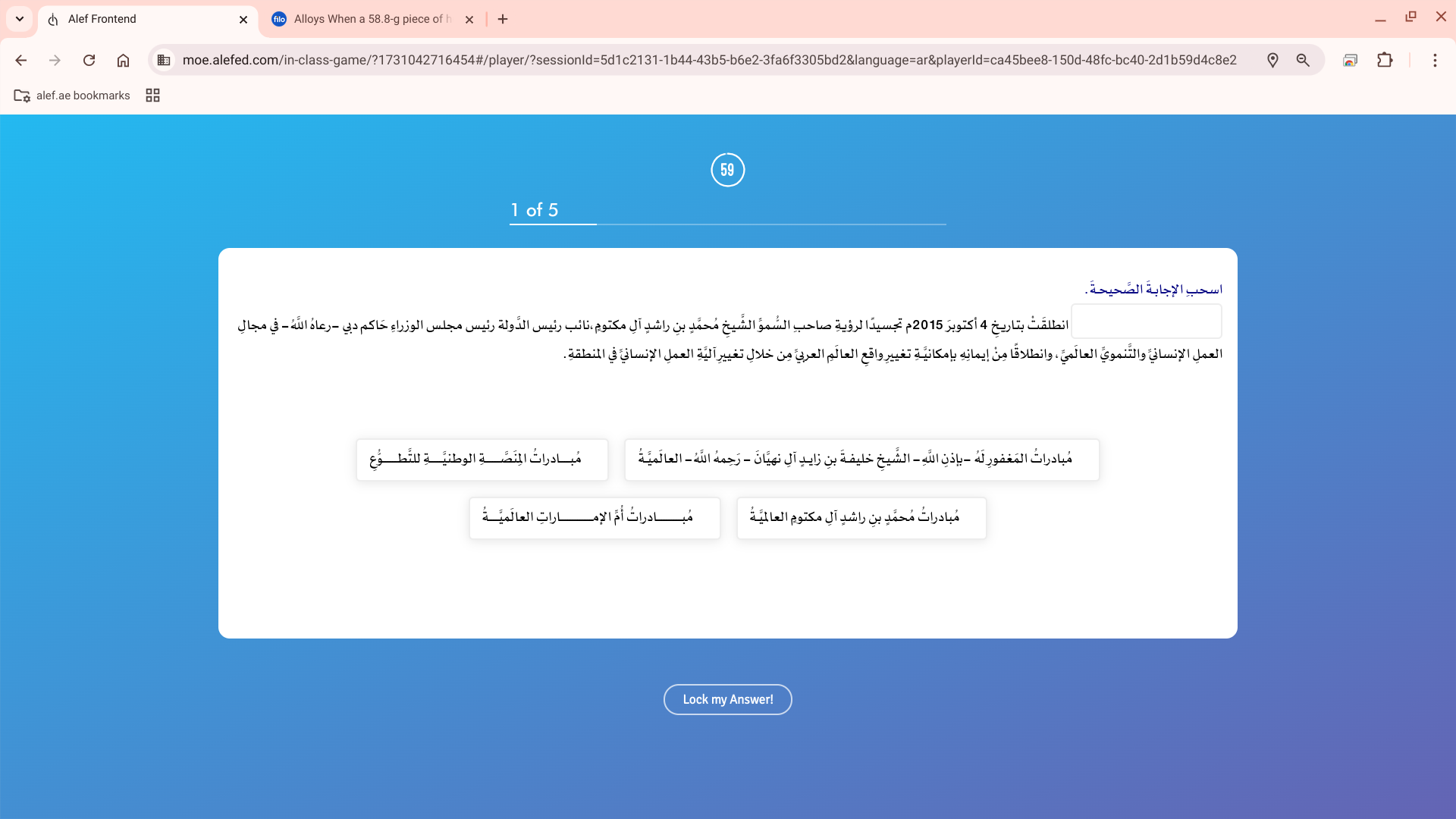Reload the current page
This screenshot has height=819, width=1456.
tap(89, 61)
